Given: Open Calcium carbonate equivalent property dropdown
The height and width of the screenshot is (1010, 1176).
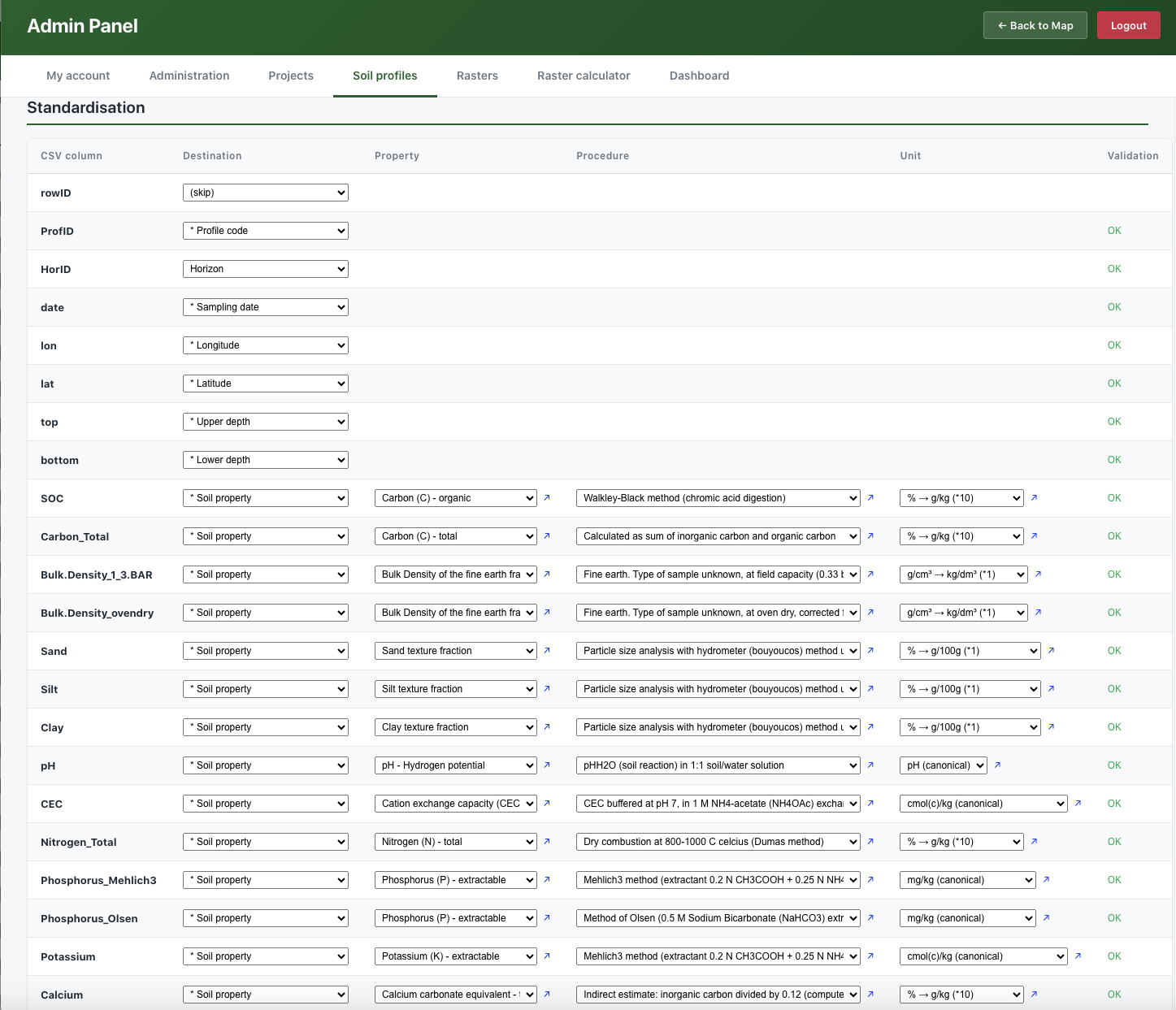Looking at the screenshot, I should (x=456, y=995).
